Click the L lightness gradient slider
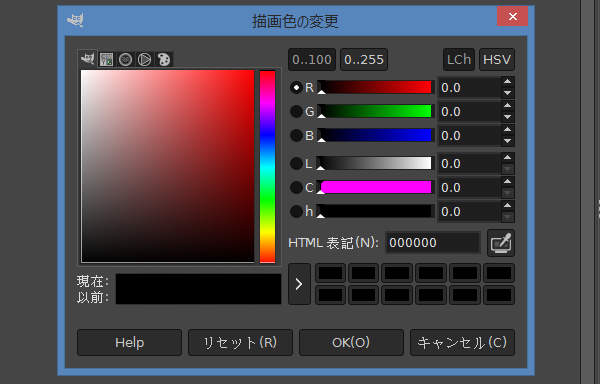The width and height of the screenshot is (600, 384). pyautogui.click(x=375, y=163)
